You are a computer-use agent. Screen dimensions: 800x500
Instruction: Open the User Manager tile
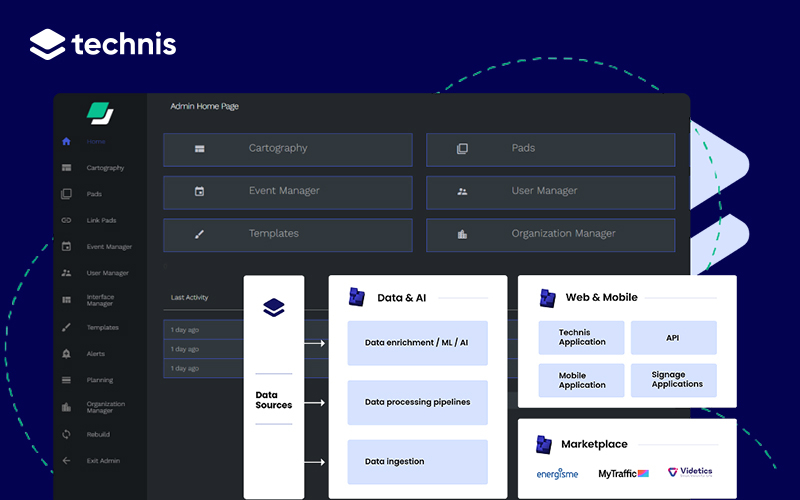pyautogui.click(x=551, y=193)
